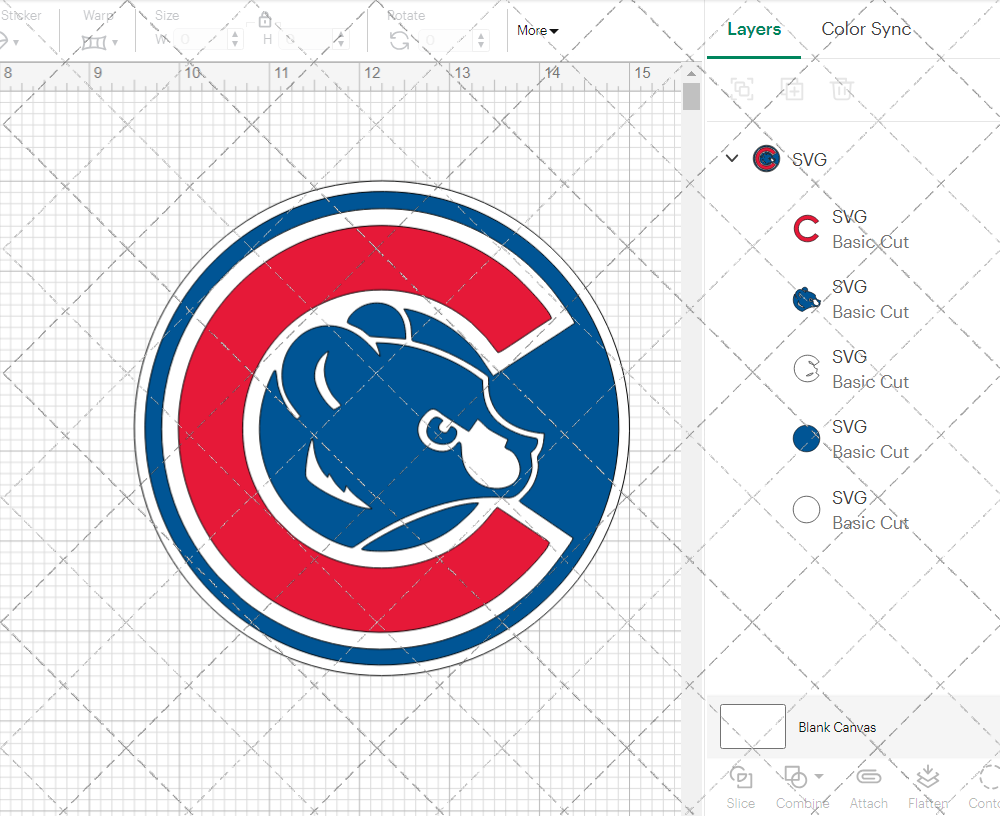Click the Blank Canvas swatch
Image resolution: width=1000 pixels, height=816 pixels.
pyautogui.click(x=753, y=726)
